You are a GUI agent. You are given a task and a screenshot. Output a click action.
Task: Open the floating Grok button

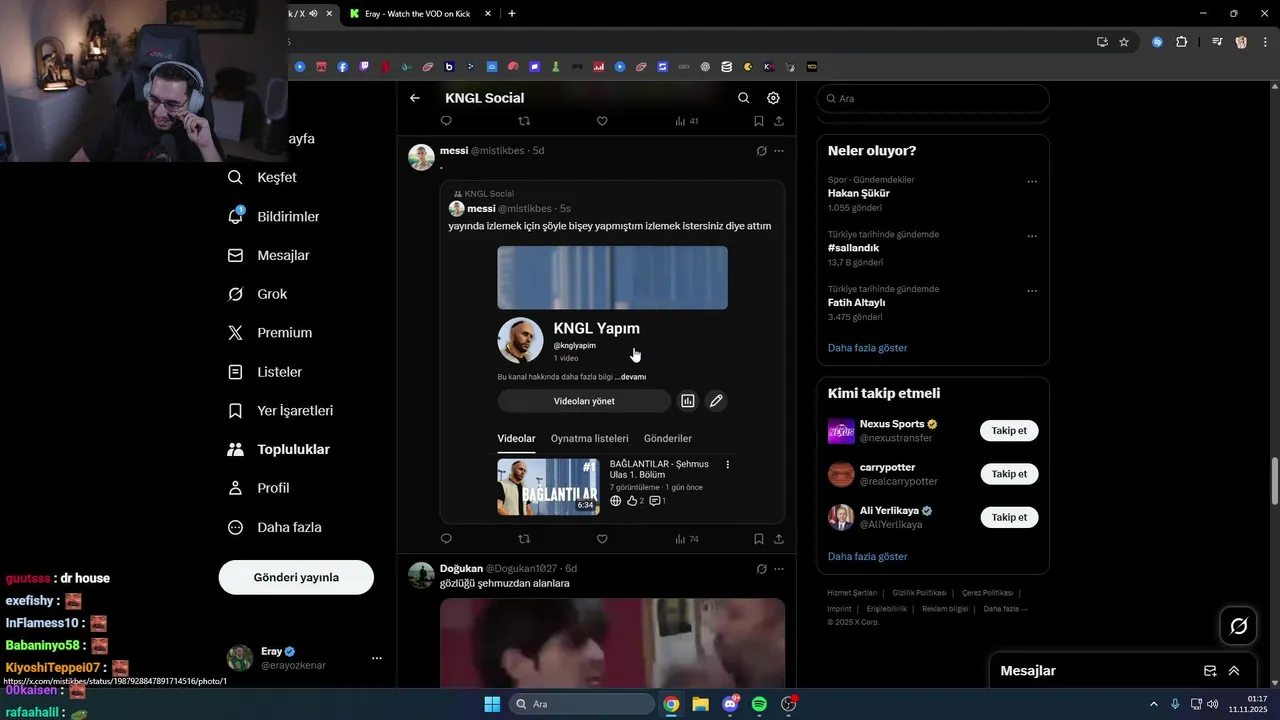tap(1238, 626)
